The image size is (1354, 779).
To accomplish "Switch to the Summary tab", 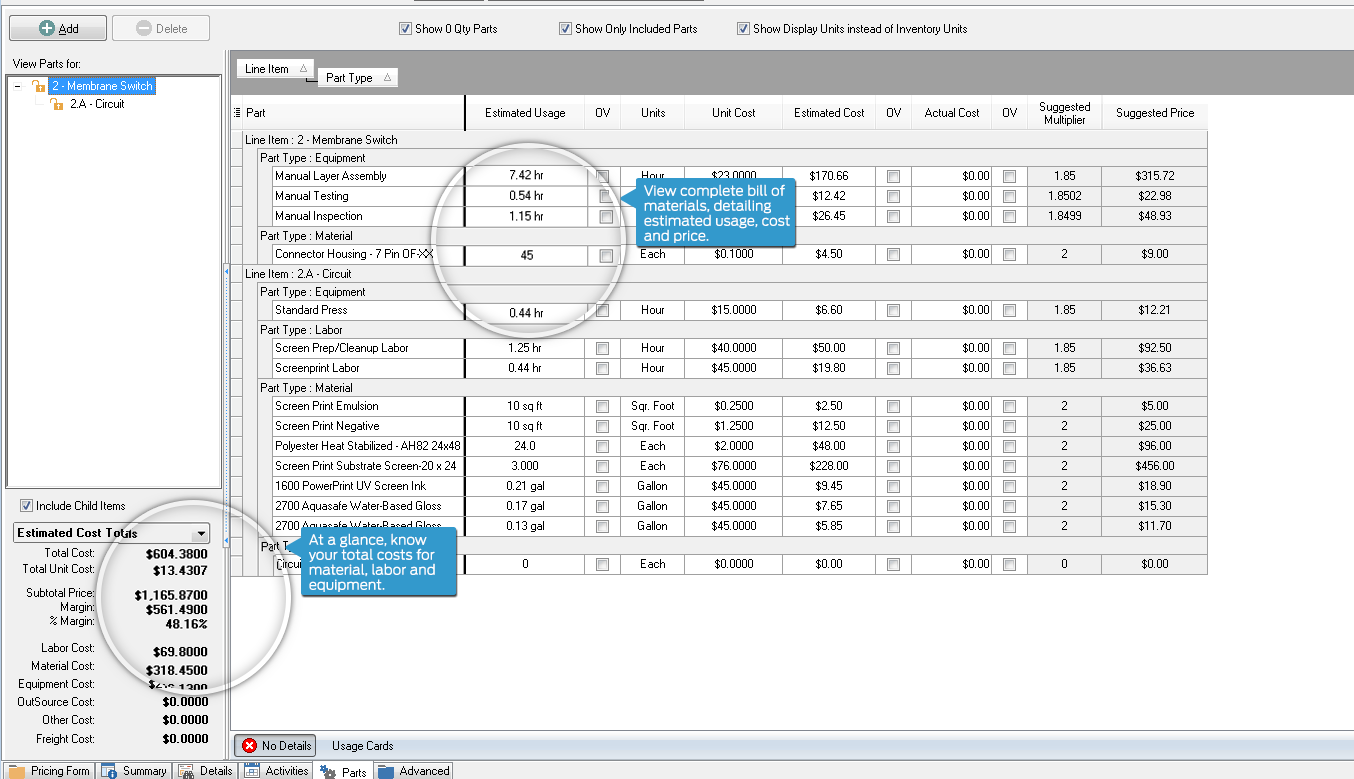I will [x=135, y=771].
